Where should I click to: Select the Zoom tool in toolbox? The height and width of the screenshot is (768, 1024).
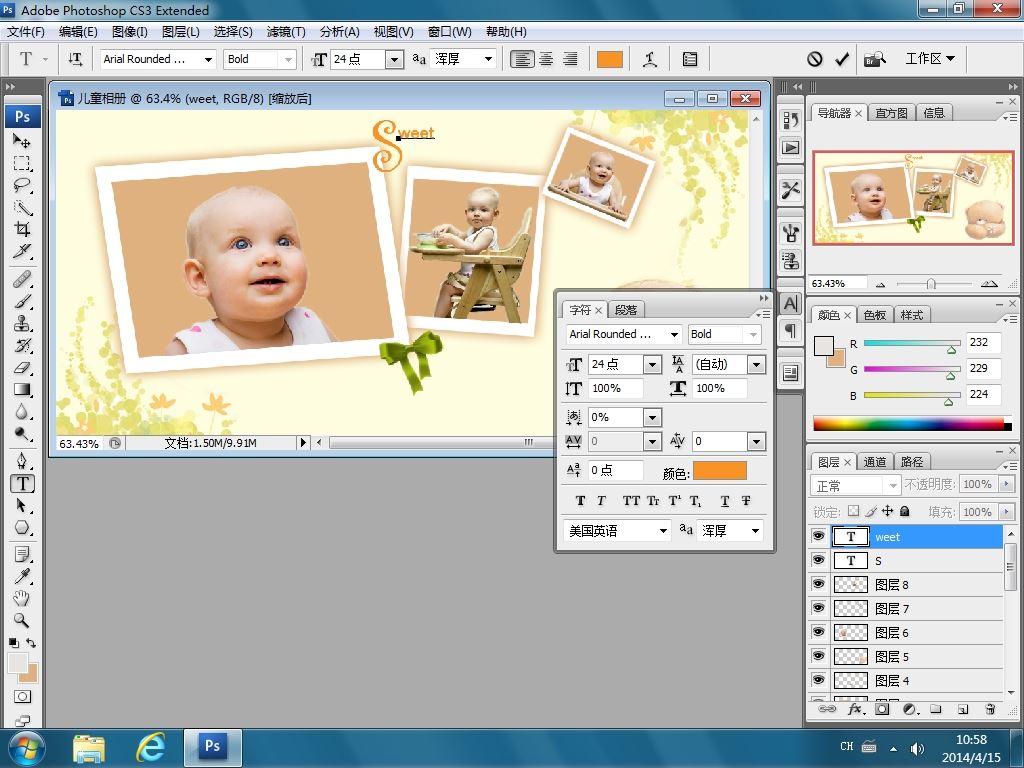[x=22, y=620]
